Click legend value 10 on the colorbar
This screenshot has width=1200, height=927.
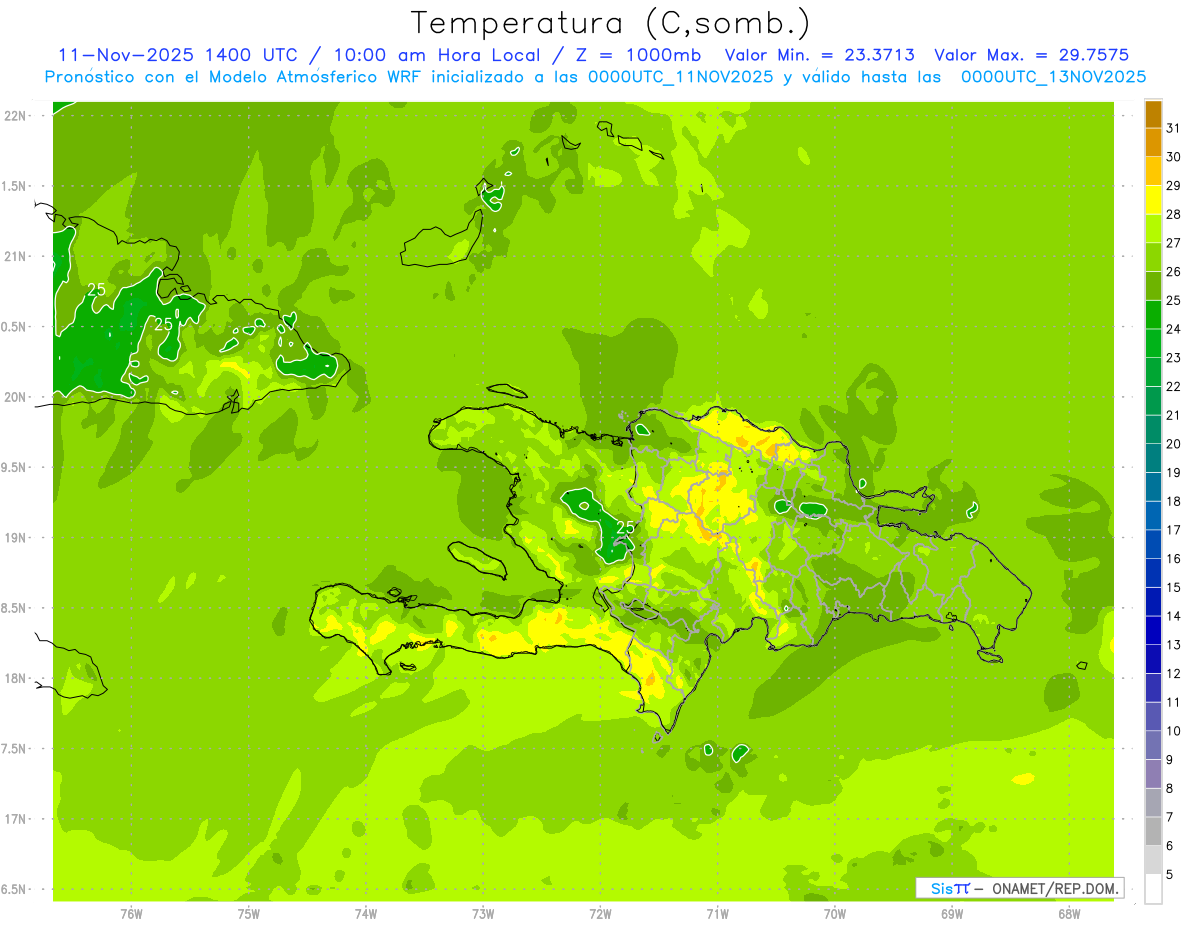click(x=1173, y=731)
